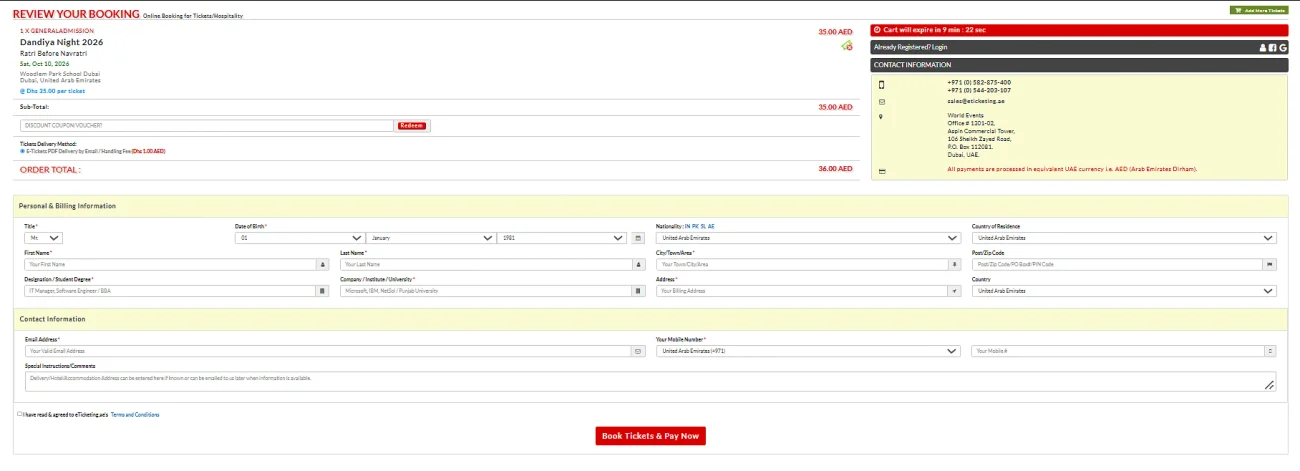Click the user profile login icon
The width and height of the screenshot is (1300, 471).
pyautogui.click(x=1262, y=47)
